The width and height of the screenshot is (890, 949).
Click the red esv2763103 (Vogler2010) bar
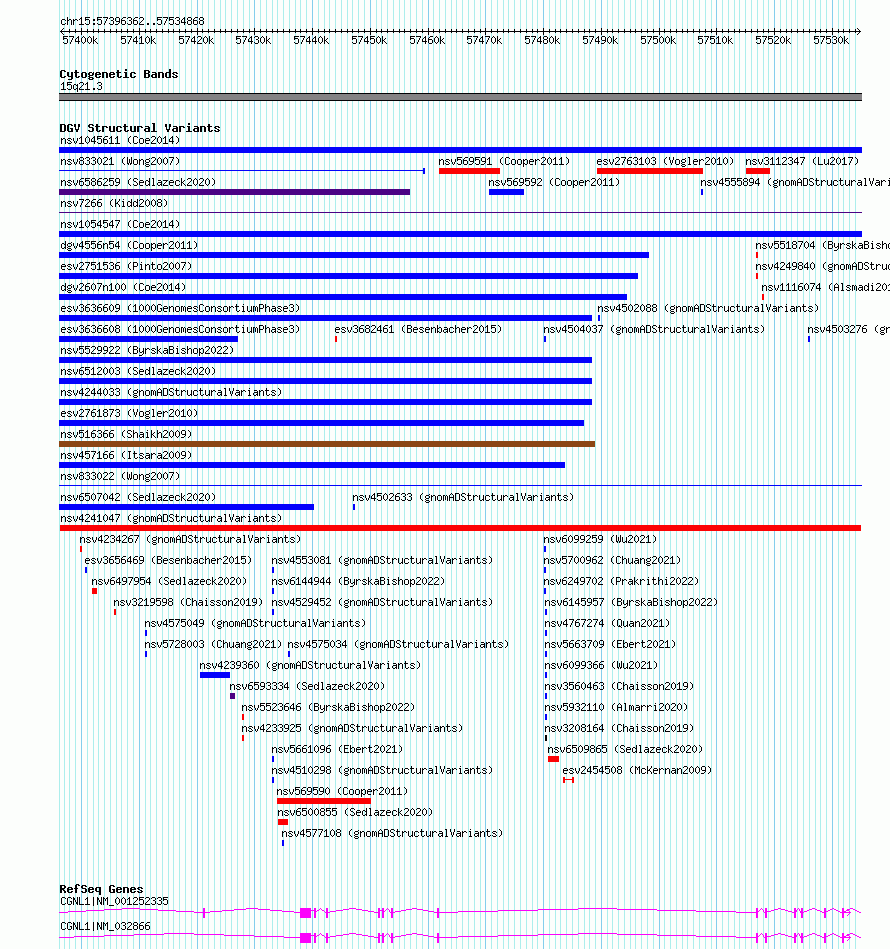pyautogui.click(x=649, y=171)
